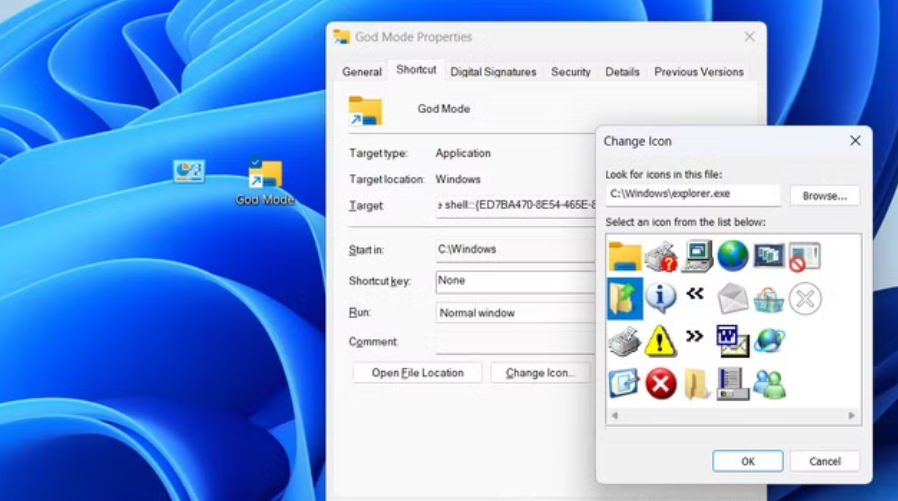
Task: Switch to the General tab
Action: (362, 72)
